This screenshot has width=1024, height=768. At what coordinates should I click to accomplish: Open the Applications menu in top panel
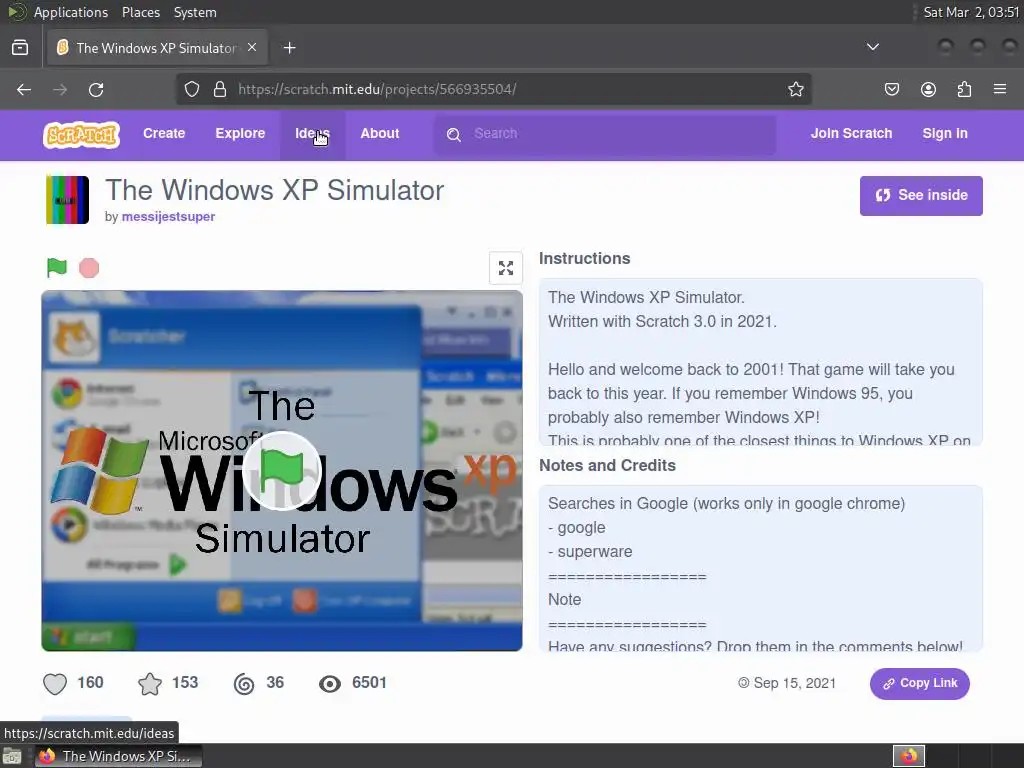click(71, 12)
